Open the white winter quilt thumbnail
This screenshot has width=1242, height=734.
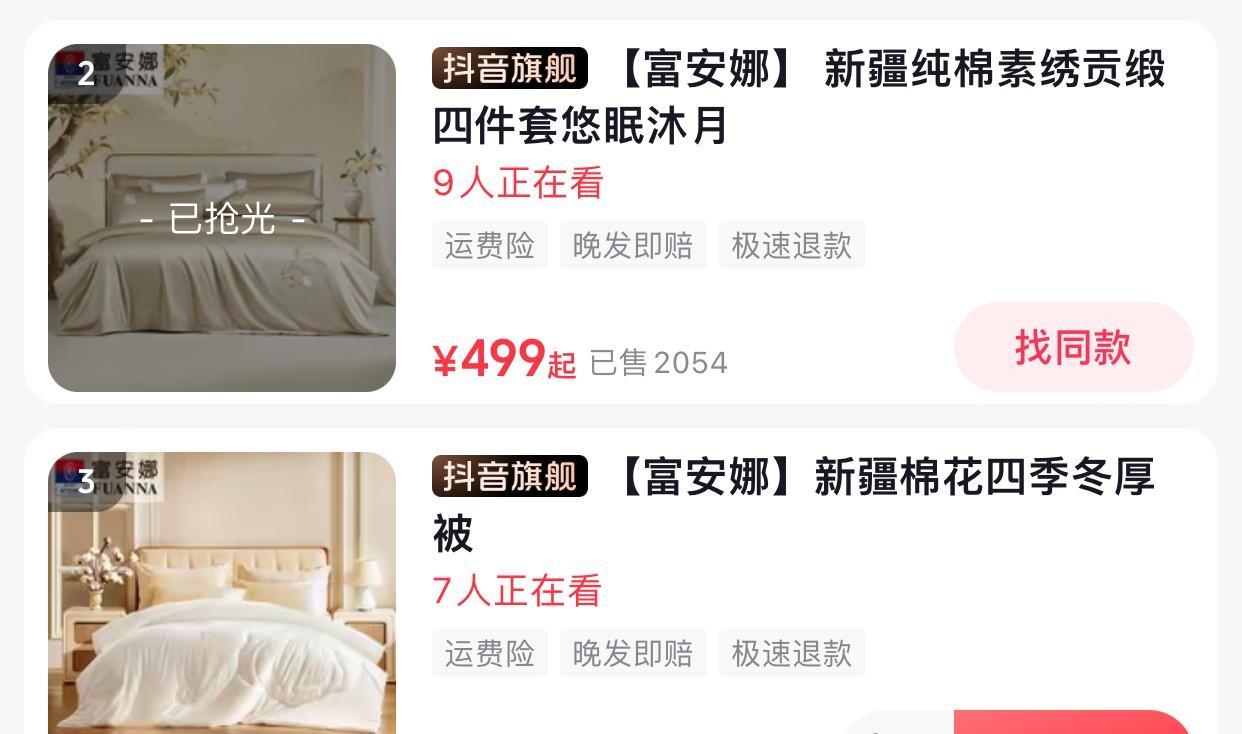[x=222, y=593]
